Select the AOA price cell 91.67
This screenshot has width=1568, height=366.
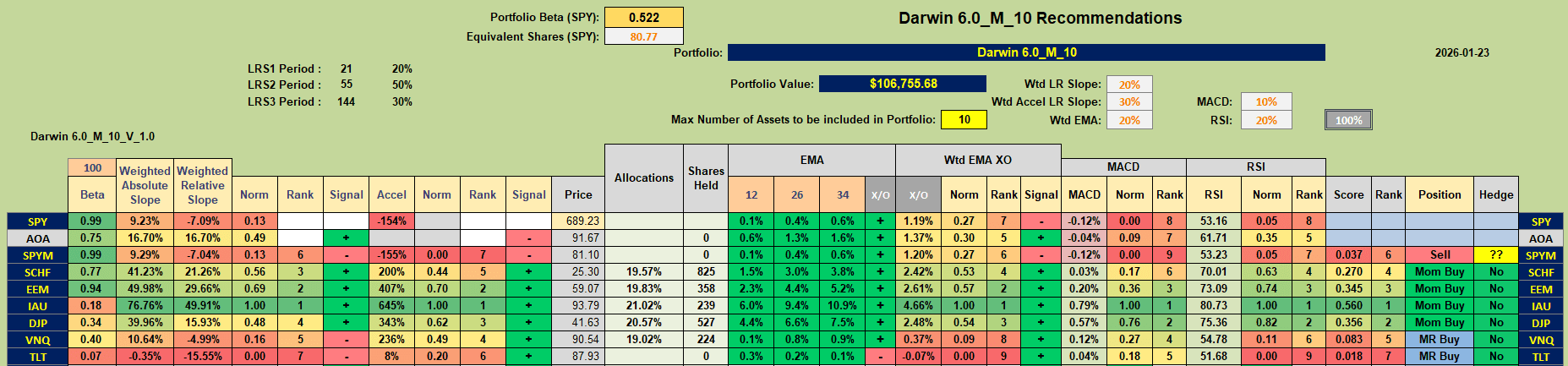pyautogui.click(x=578, y=238)
